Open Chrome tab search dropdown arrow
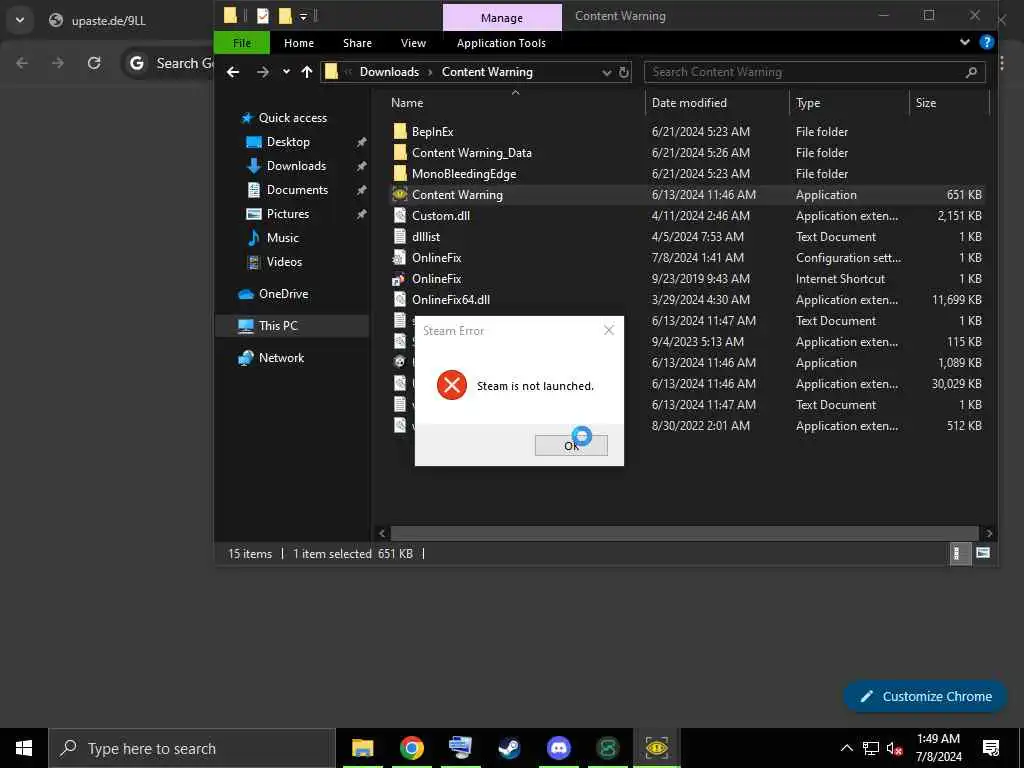1024x768 pixels. point(20,20)
